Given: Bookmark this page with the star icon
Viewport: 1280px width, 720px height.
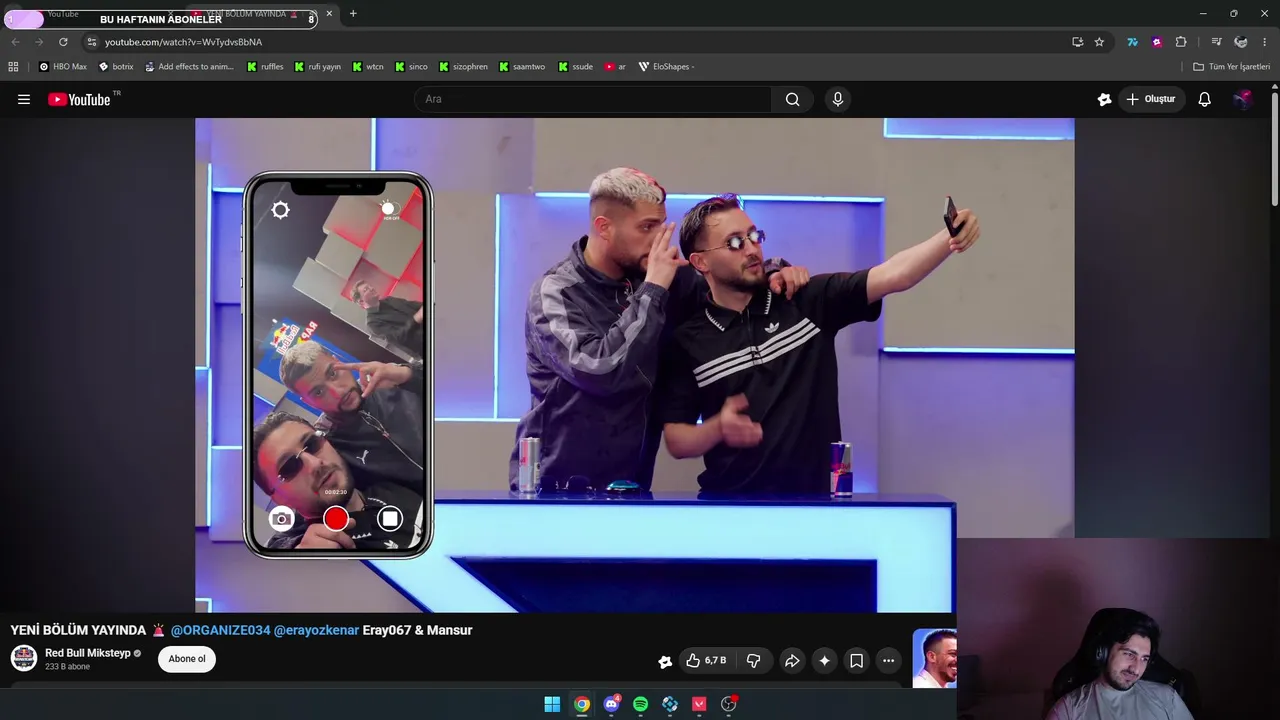Looking at the screenshot, I should coord(1099,42).
